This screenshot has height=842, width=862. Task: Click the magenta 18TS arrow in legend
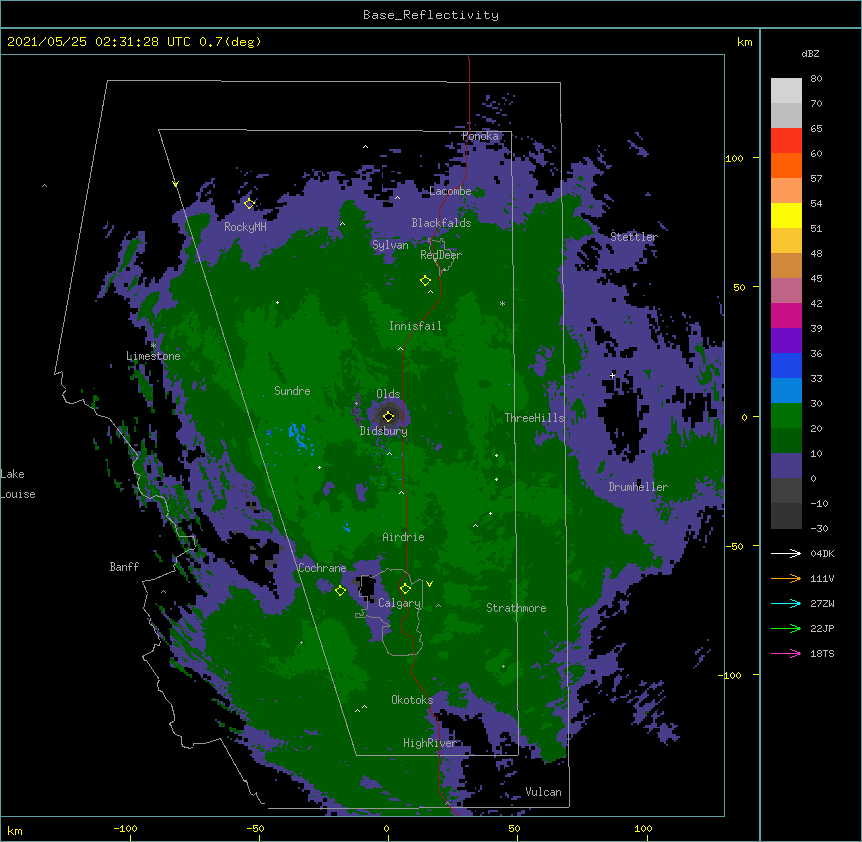point(786,653)
